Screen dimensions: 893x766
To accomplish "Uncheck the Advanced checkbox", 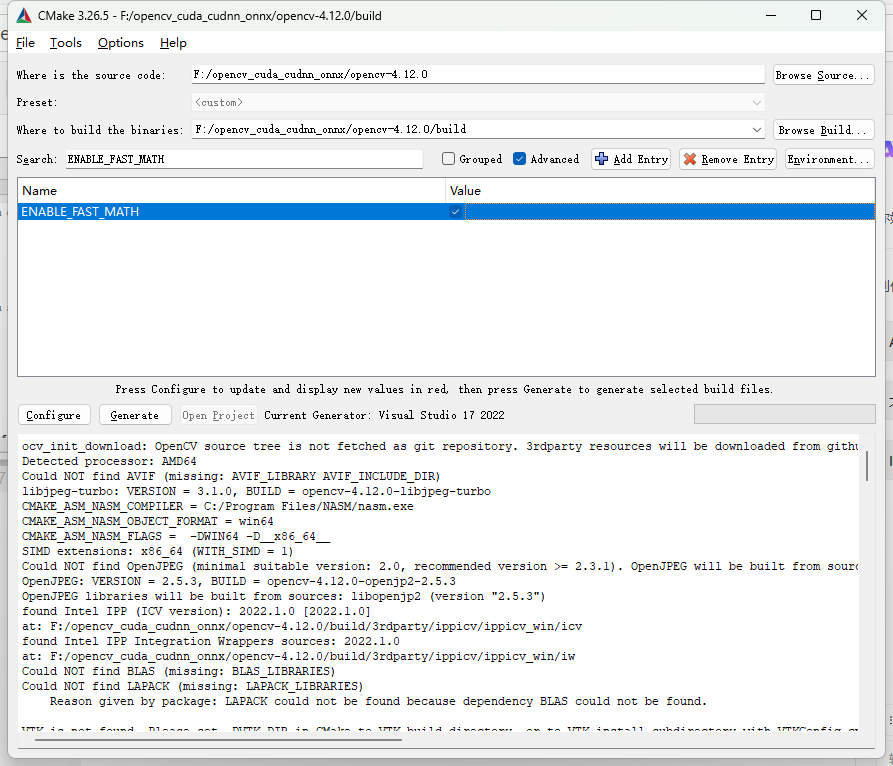I will click(520, 159).
